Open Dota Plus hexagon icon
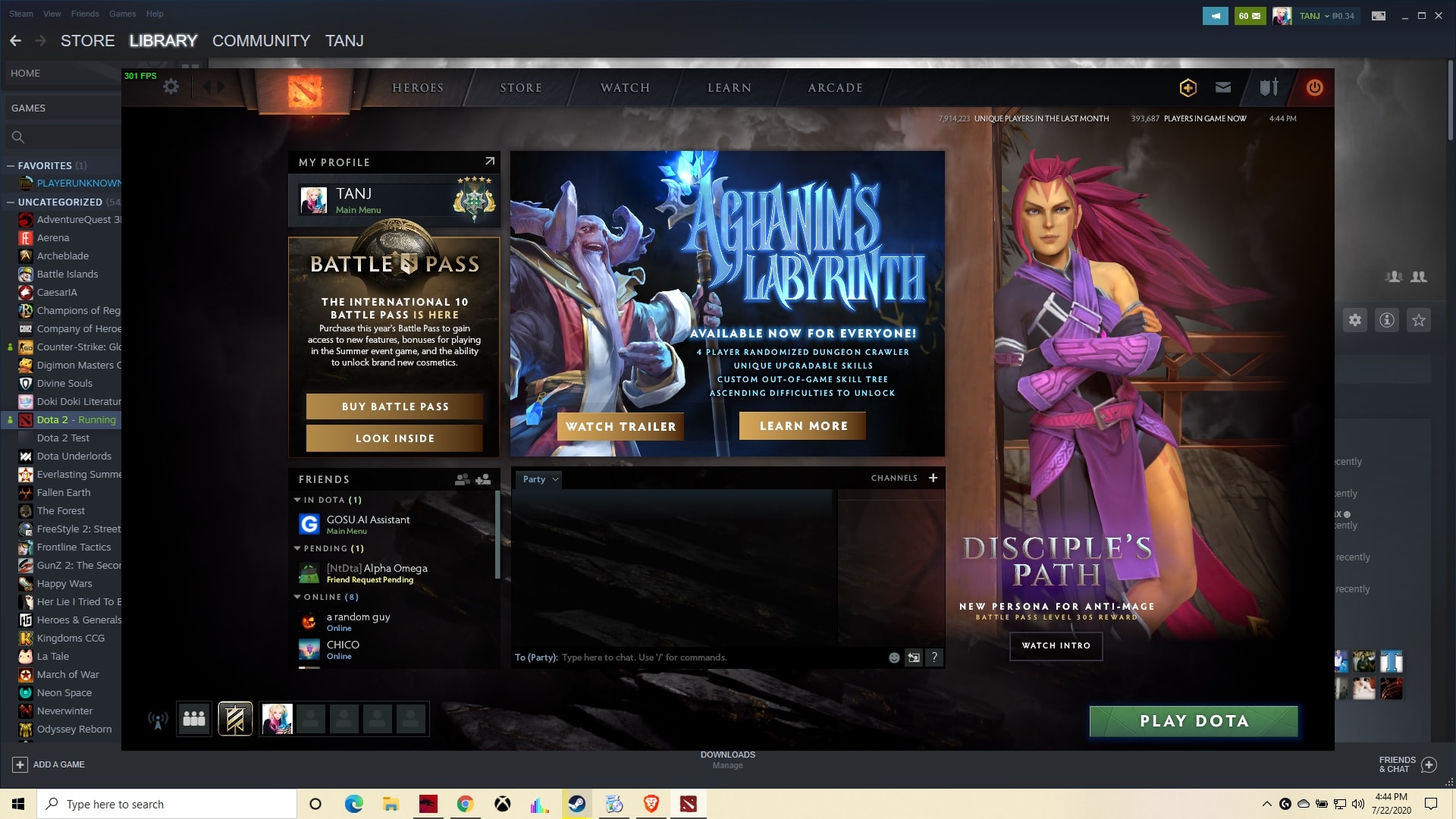1456x819 pixels. click(1188, 88)
